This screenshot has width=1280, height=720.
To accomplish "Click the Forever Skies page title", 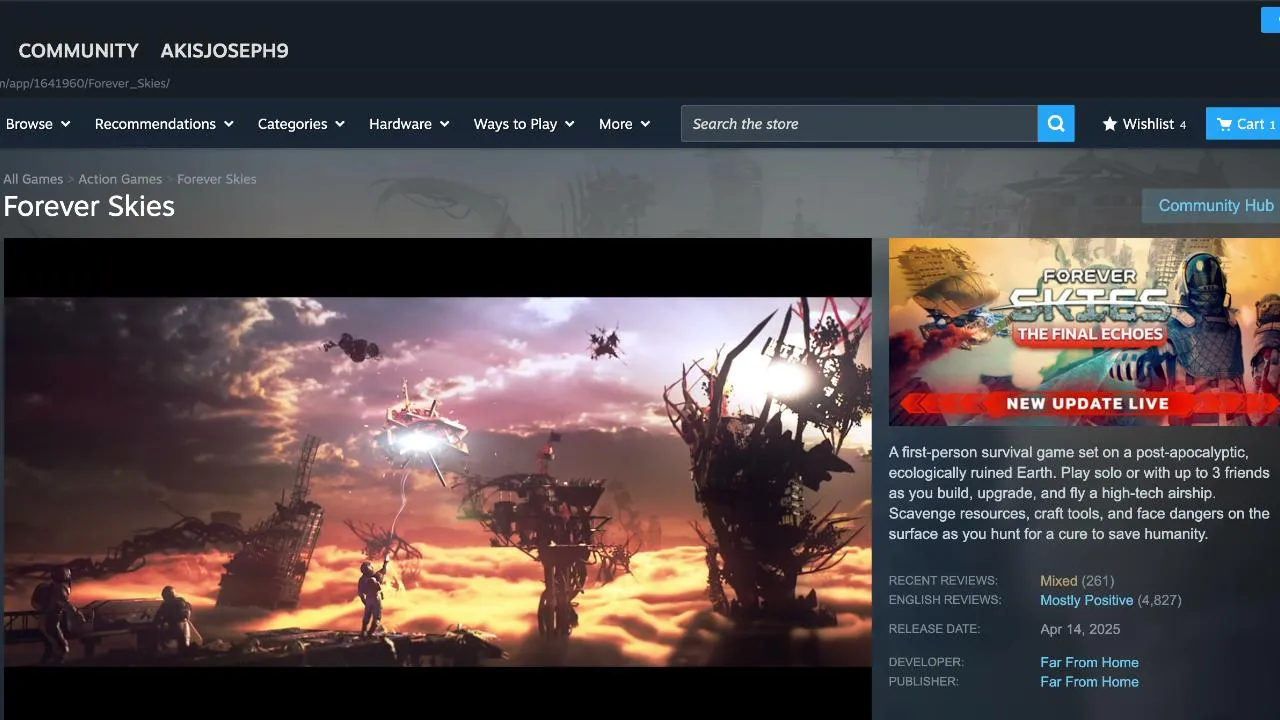I will 89,206.
